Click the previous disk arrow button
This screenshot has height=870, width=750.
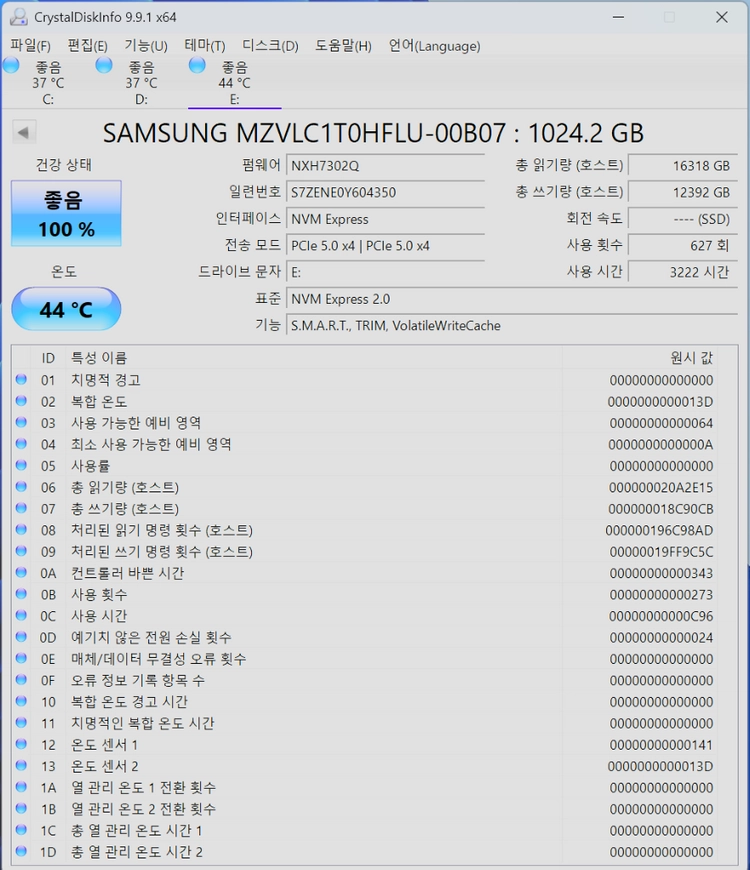point(24,132)
